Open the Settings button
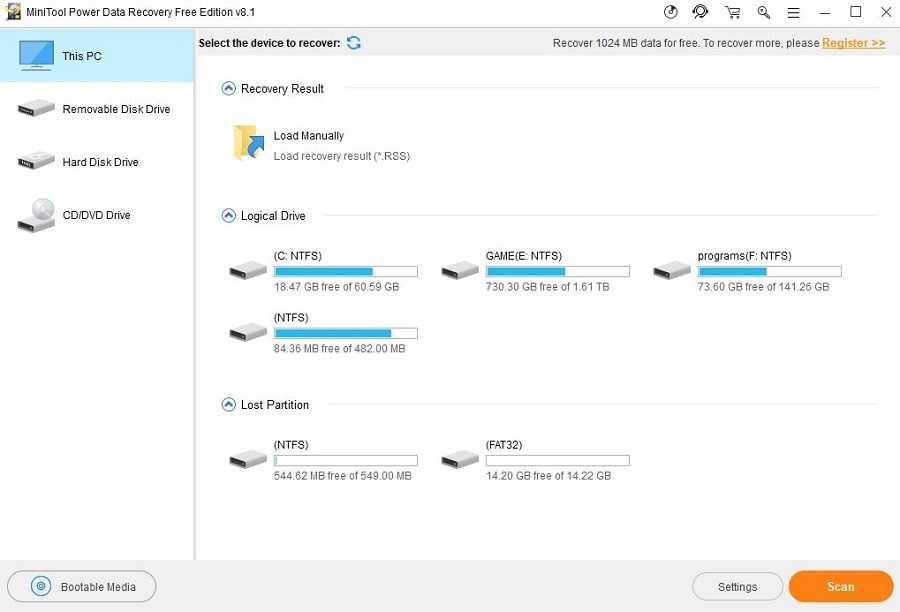 [x=737, y=587]
